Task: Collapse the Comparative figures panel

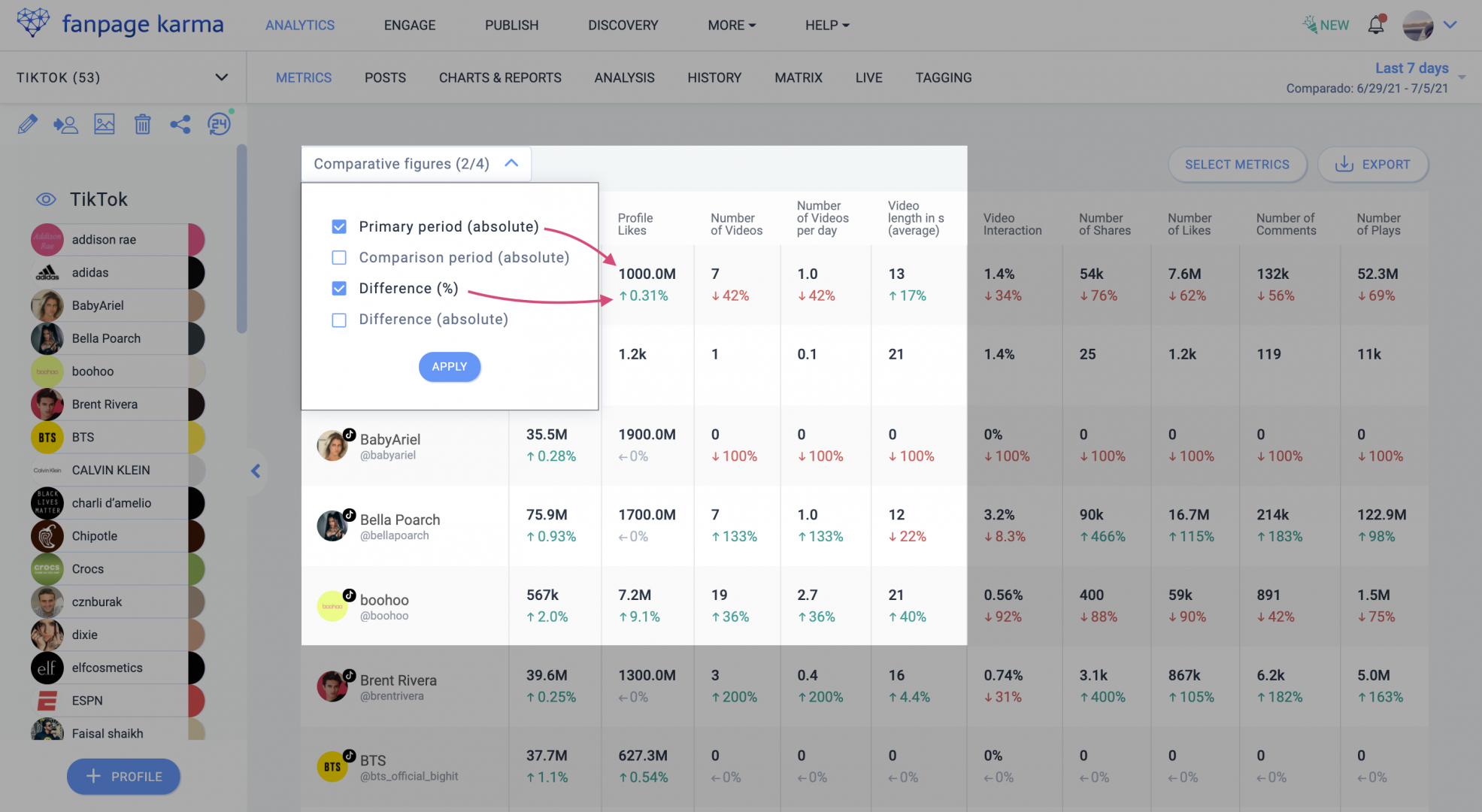Action: pos(512,163)
